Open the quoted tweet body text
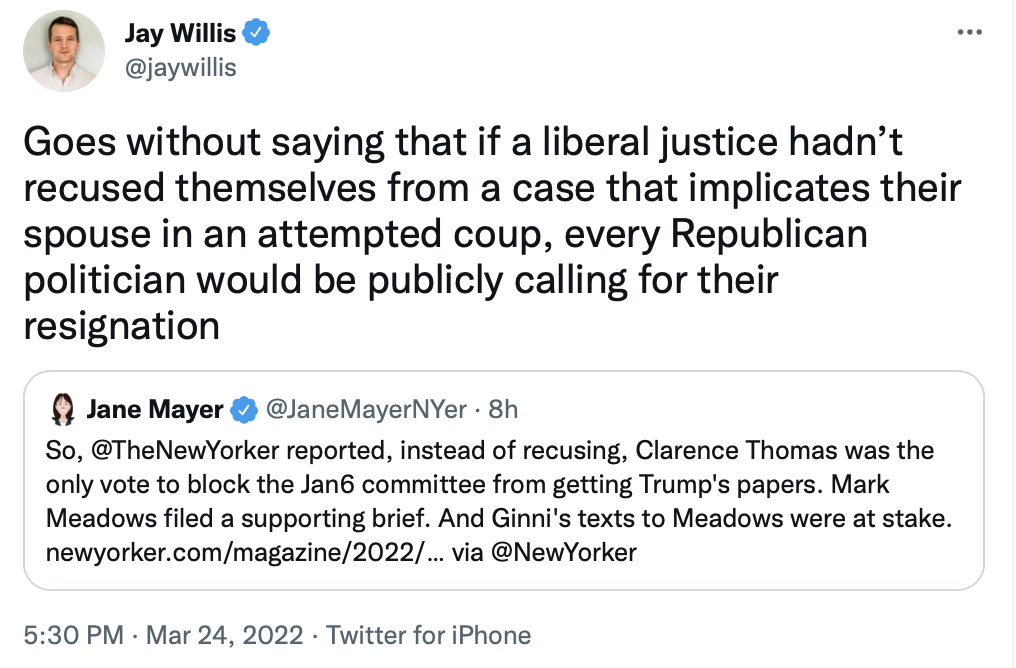The height and width of the screenshot is (668, 1016). click(x=500, y=484)
